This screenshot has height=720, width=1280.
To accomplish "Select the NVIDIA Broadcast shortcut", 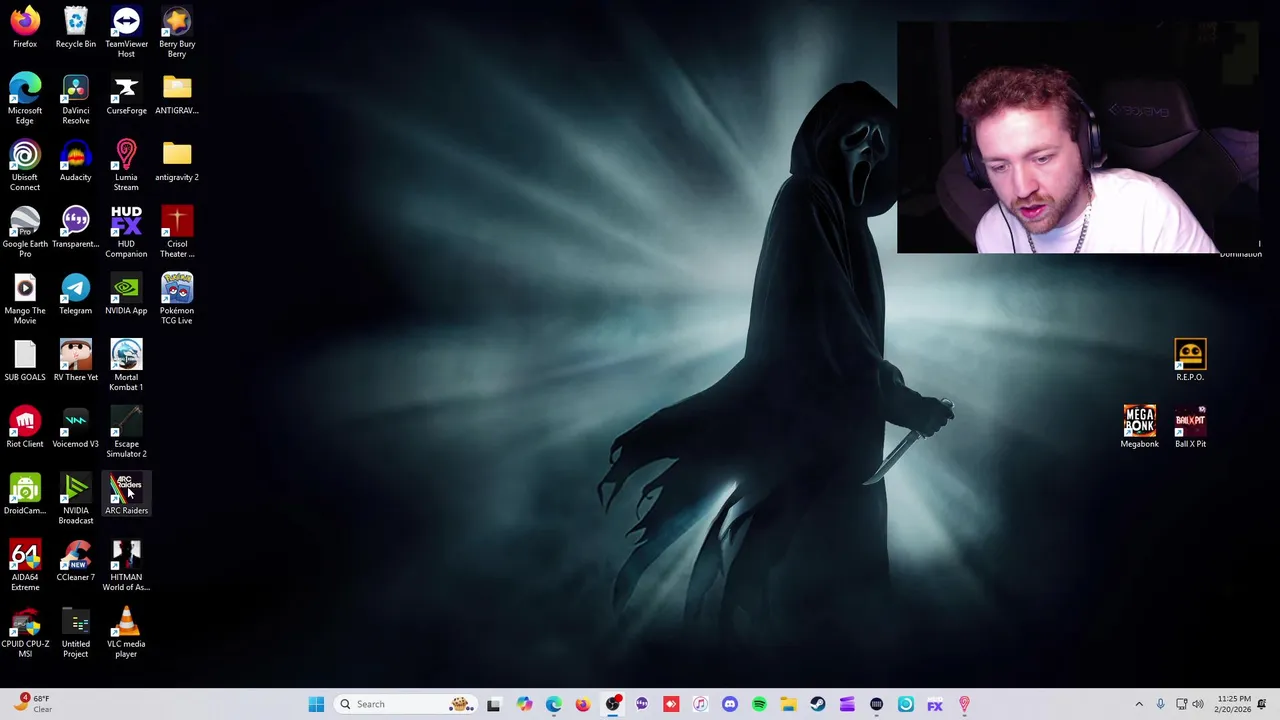I will click(76, 499).
